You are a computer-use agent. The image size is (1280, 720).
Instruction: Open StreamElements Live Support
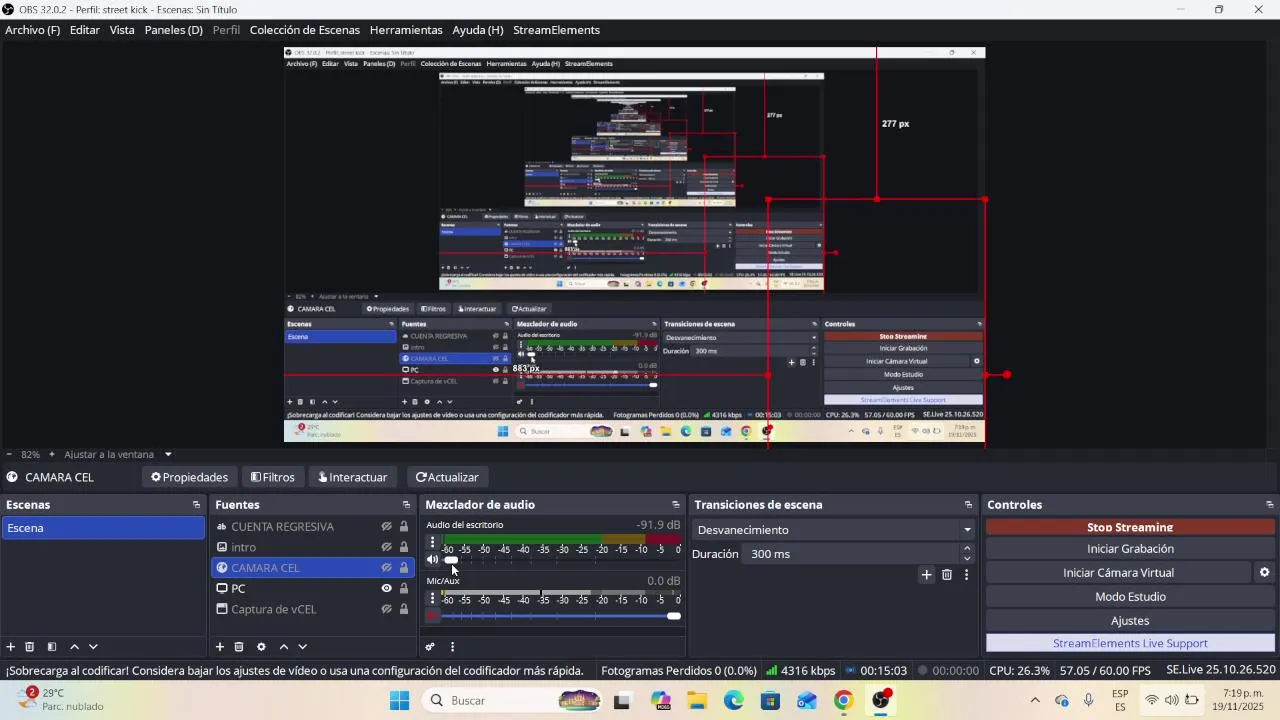[x=1130, y=643]
